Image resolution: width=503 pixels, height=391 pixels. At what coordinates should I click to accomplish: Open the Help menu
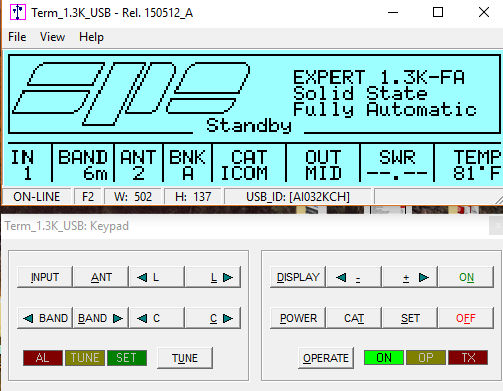(x=91, y=37)
